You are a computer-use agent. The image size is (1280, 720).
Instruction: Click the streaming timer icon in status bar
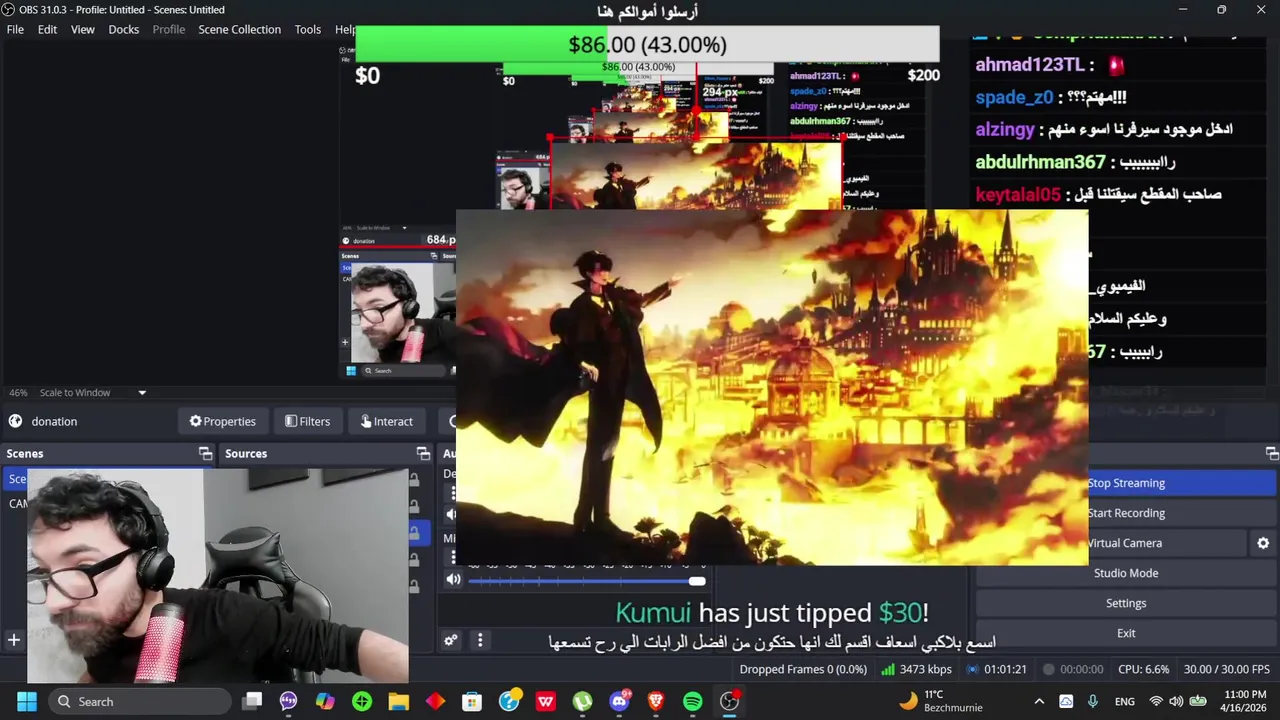(973, 669)
